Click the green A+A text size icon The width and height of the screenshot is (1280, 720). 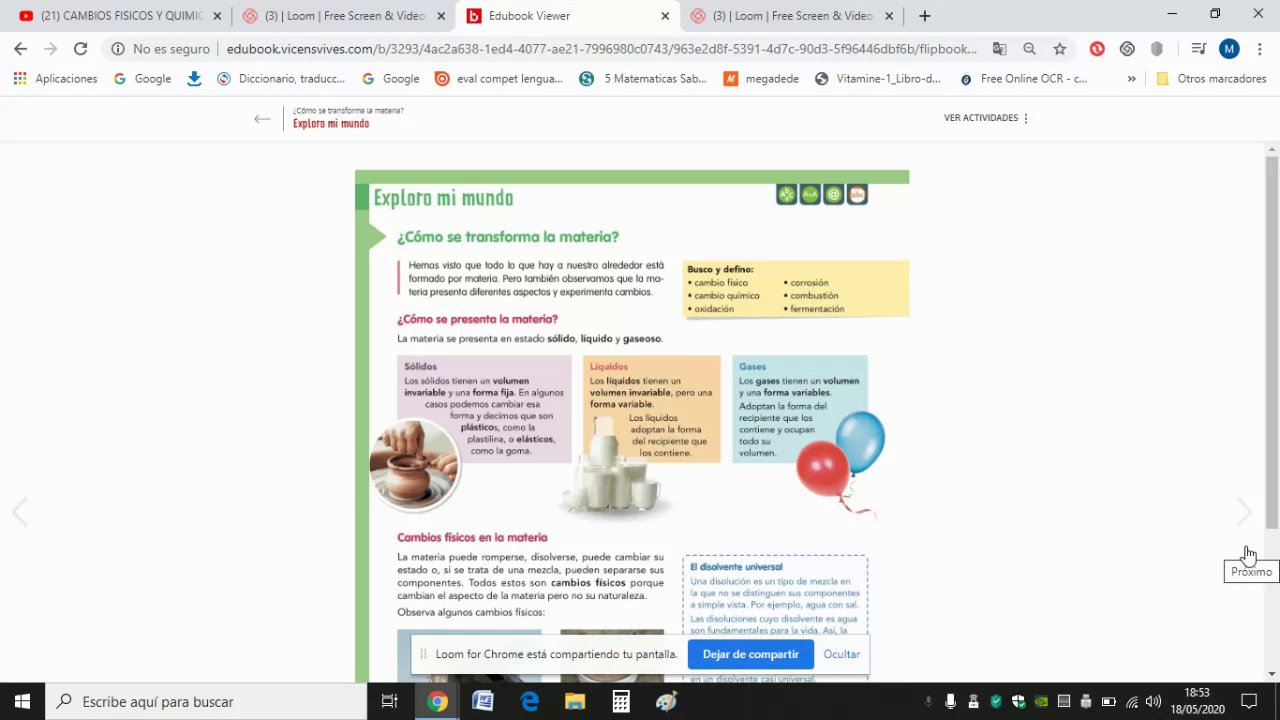[810, 195]
